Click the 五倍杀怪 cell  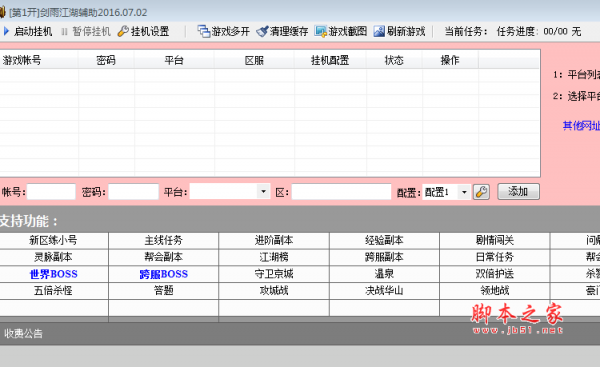(54, 290)
